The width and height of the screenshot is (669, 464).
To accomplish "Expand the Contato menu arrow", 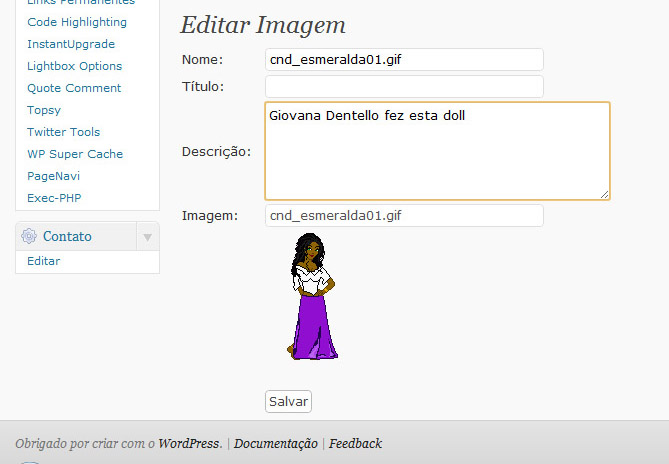I will coord(148,237).
